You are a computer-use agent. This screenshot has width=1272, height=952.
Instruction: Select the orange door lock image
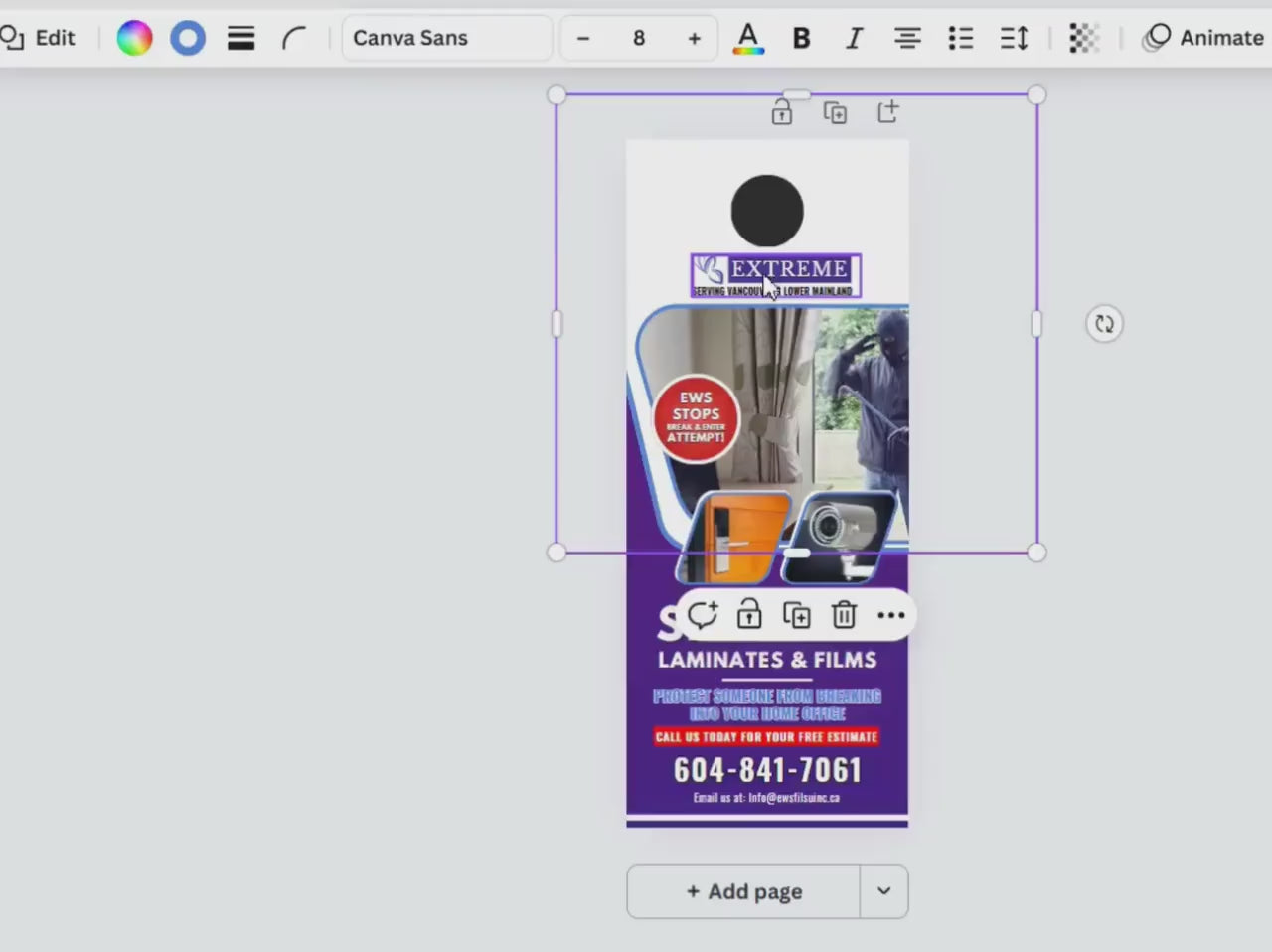[x=733, y=536]
